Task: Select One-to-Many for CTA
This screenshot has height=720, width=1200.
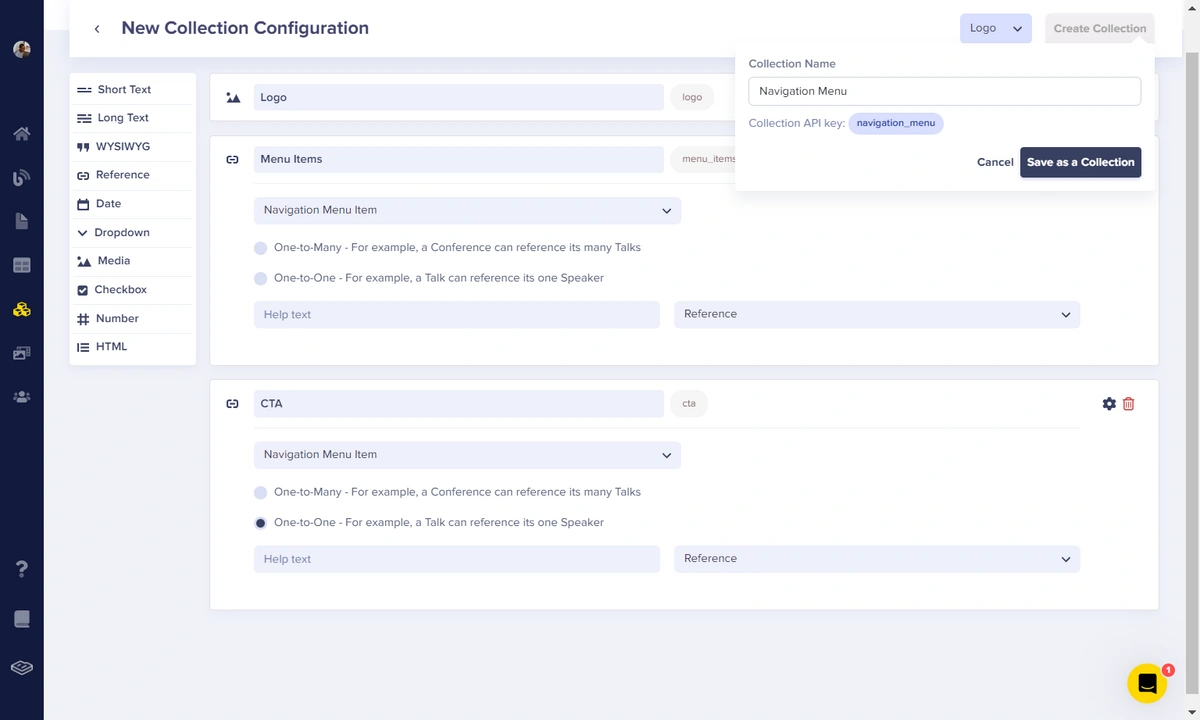Action: (261, 493)
